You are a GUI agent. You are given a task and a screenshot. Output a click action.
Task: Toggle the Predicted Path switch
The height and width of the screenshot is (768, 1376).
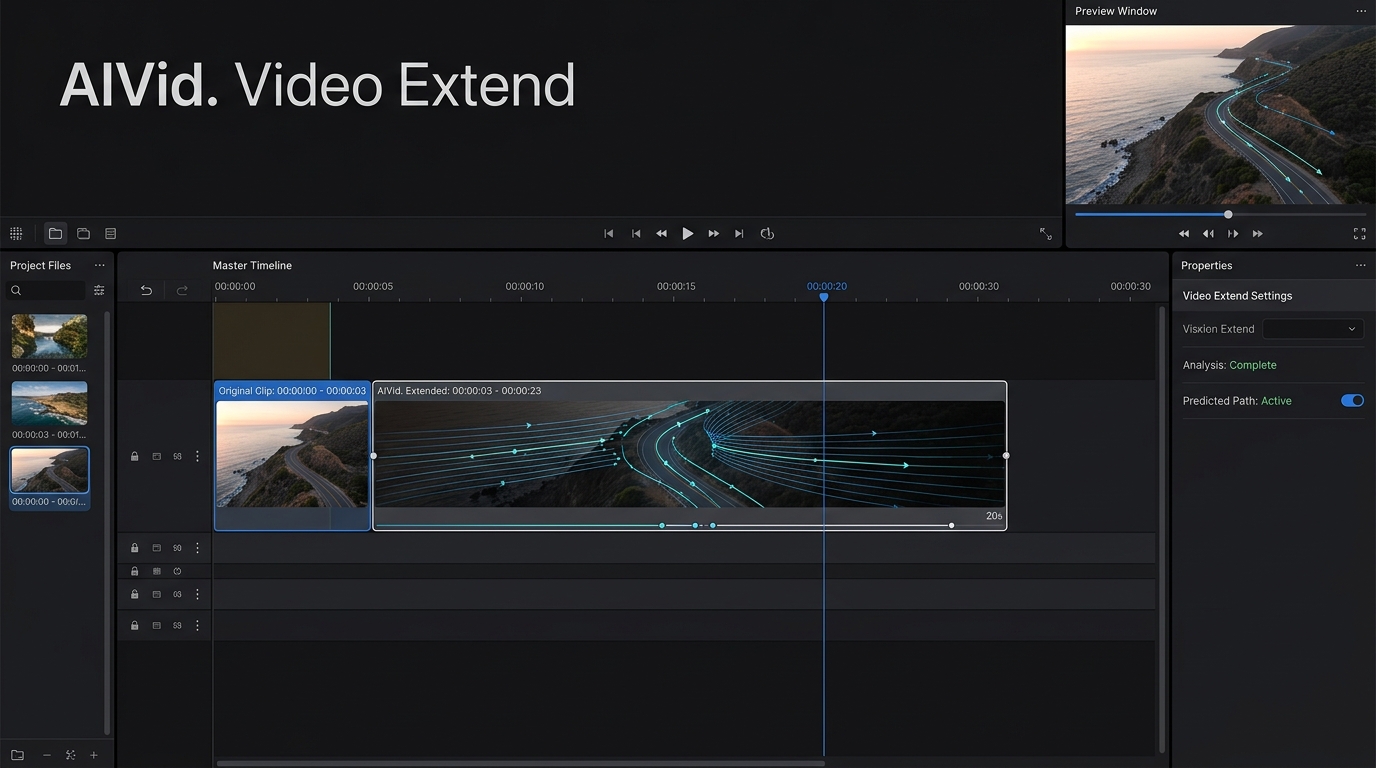(x=1352, y=400)
